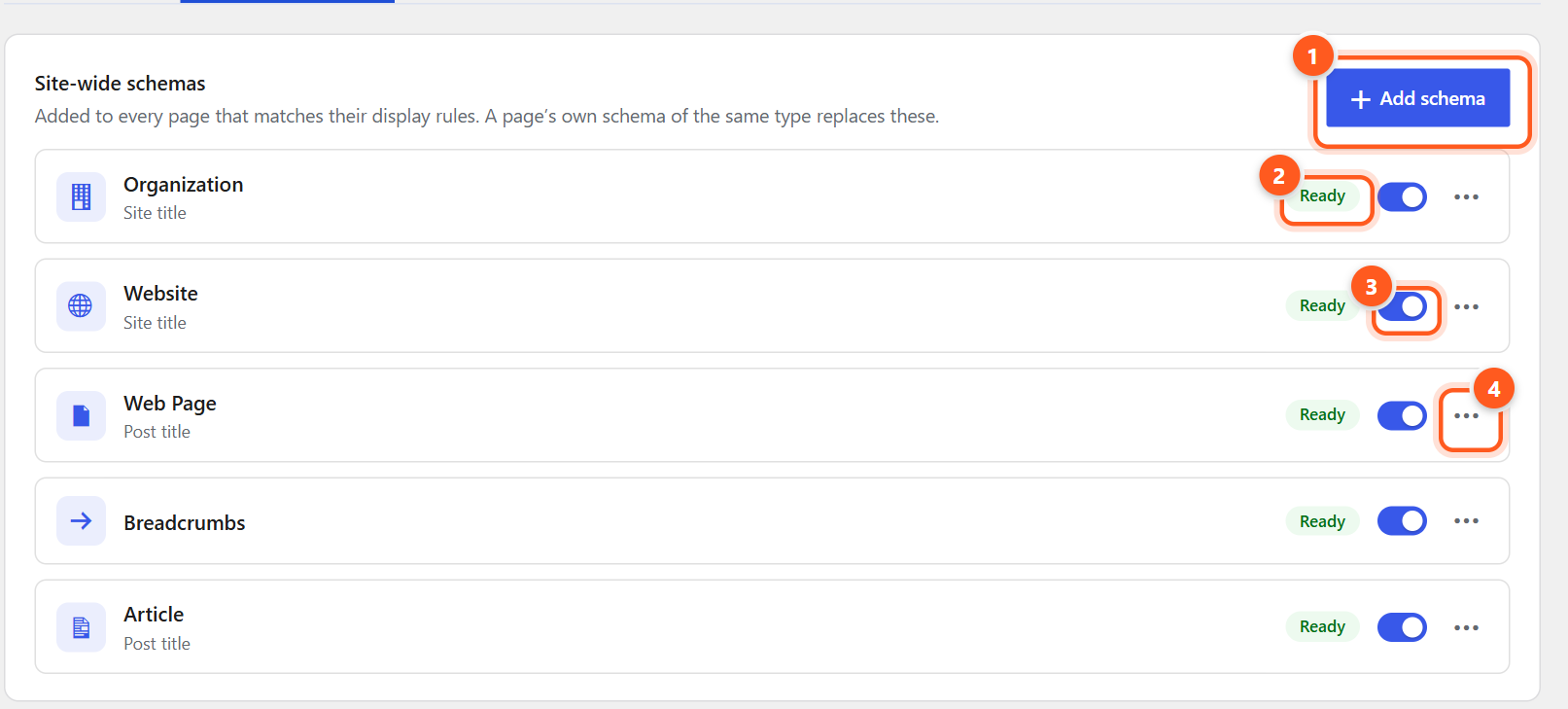
Task: Click the Ready badge on Article
Action: tap(1322, 626)
